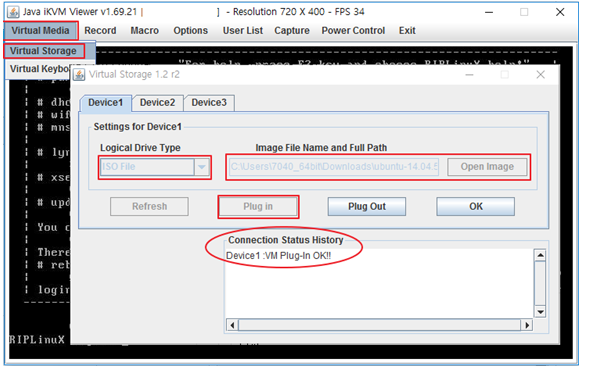Image resolution: width=601 pixels, height=371 pixels.
Task: Click the Open Image button
Action: (x=487, y=167)
